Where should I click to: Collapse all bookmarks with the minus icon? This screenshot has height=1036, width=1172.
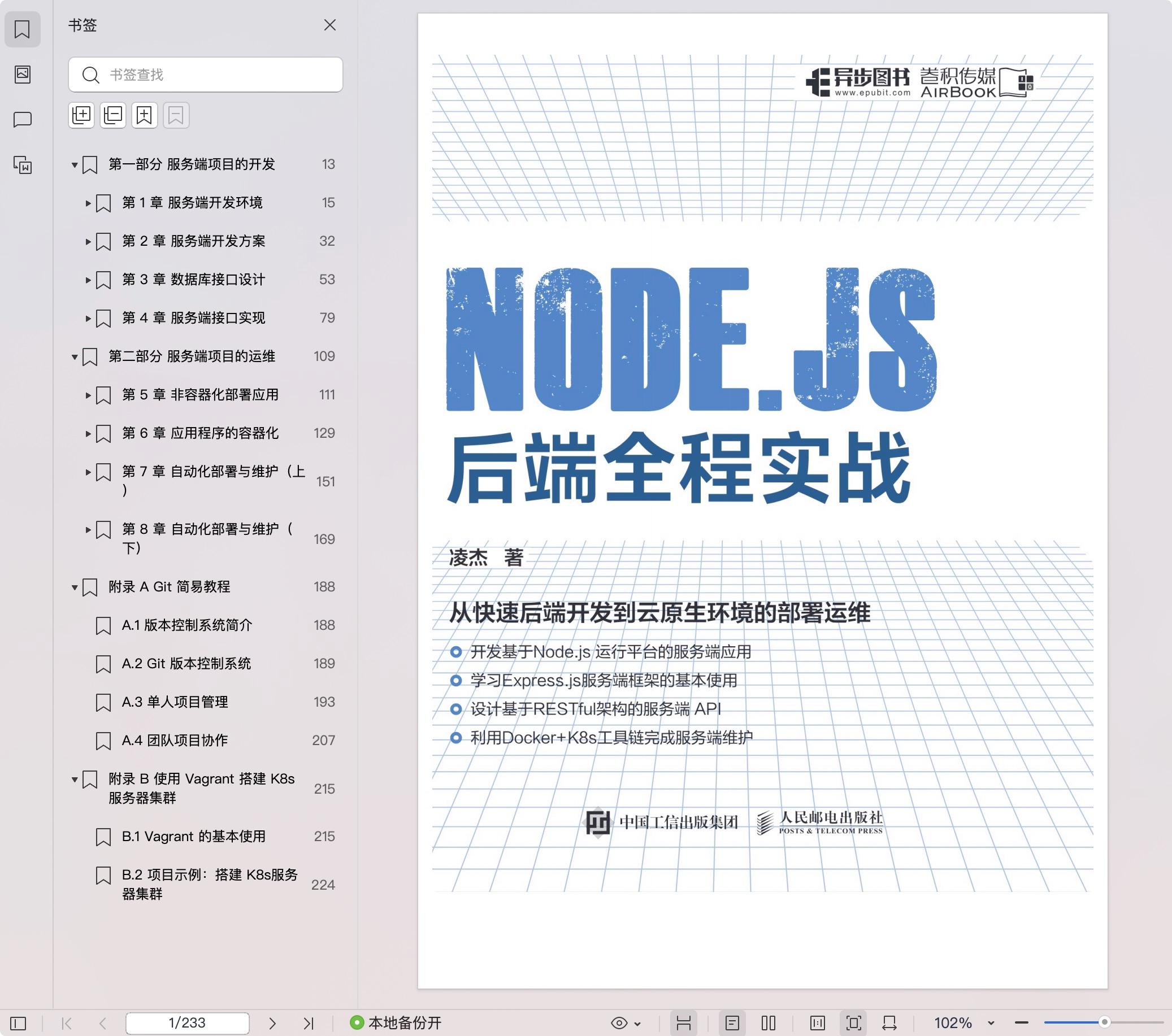click(x=113, y=115)
